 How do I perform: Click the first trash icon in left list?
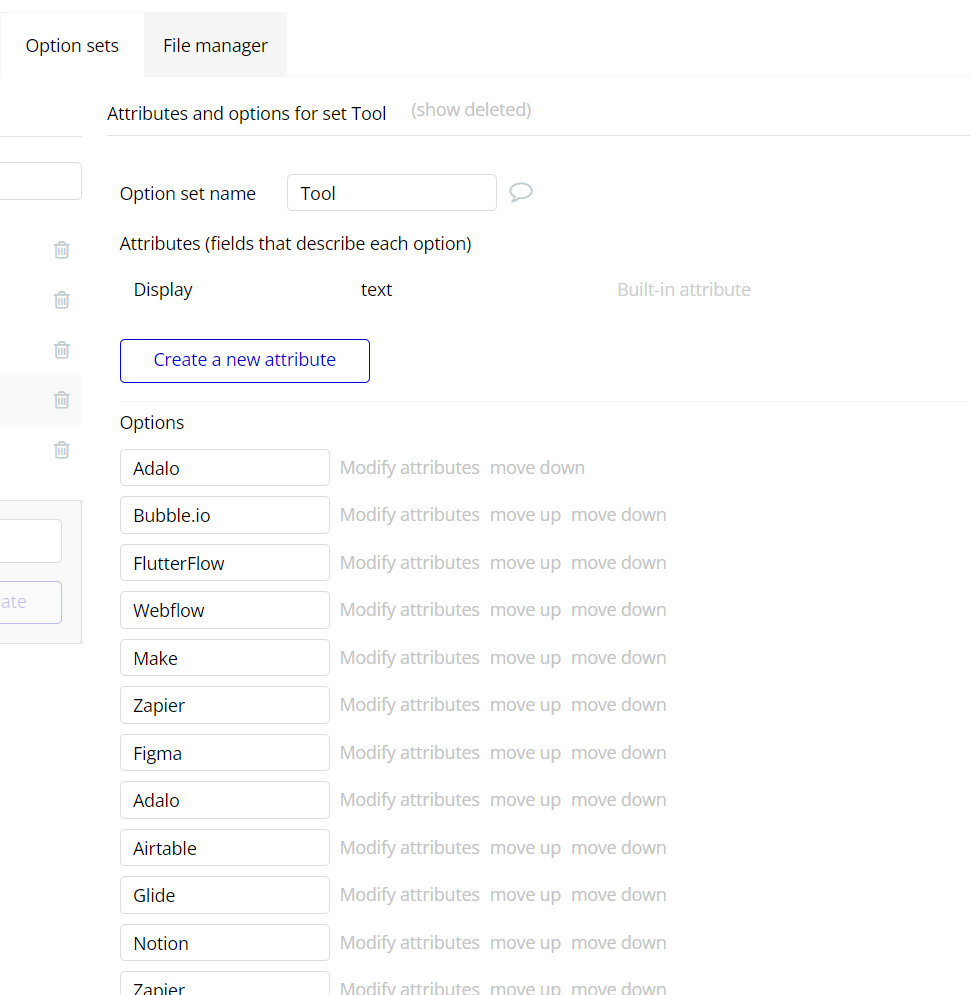click(x=62, y=250)
